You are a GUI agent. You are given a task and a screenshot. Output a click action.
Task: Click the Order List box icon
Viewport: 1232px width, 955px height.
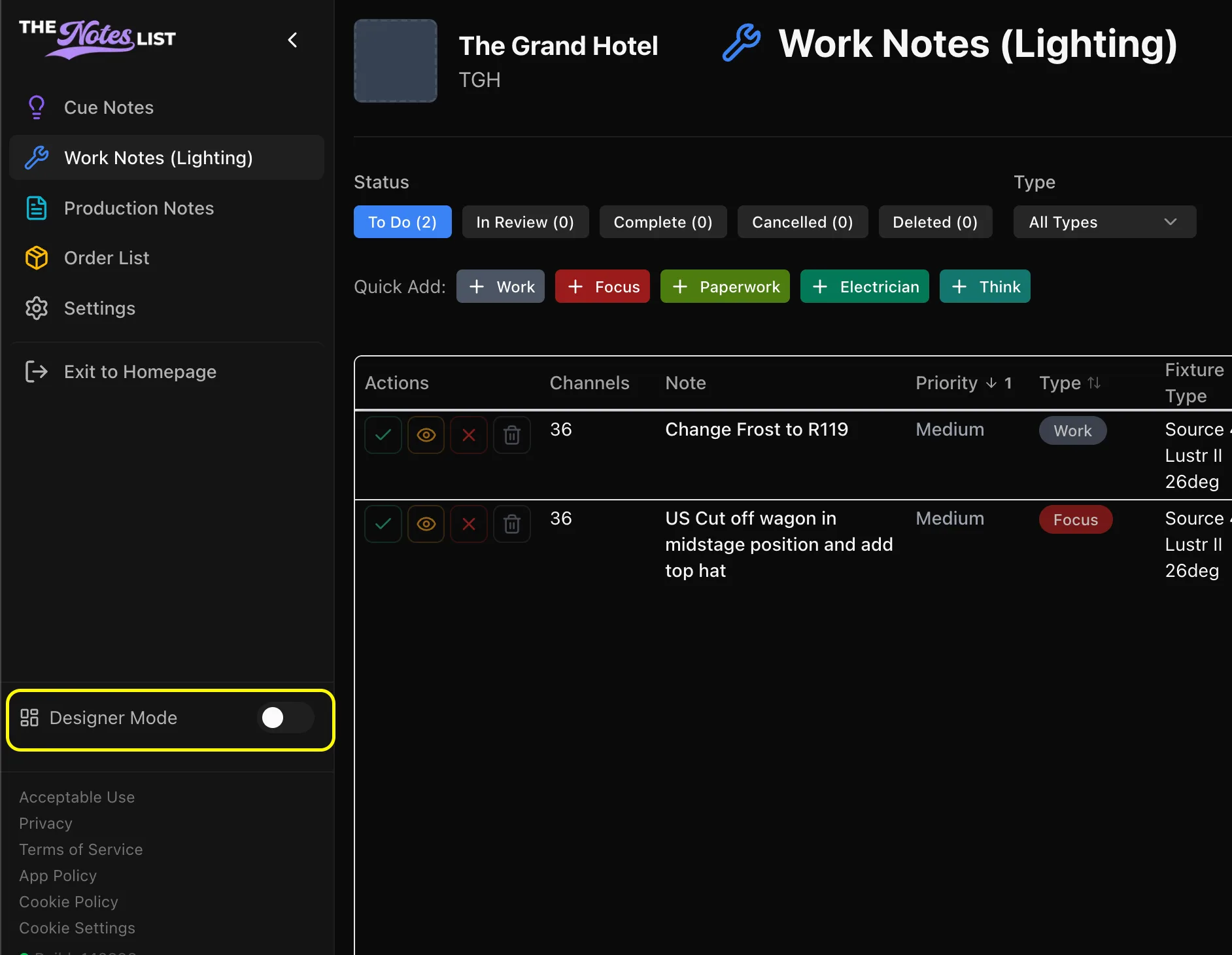(x=37, y=258)
